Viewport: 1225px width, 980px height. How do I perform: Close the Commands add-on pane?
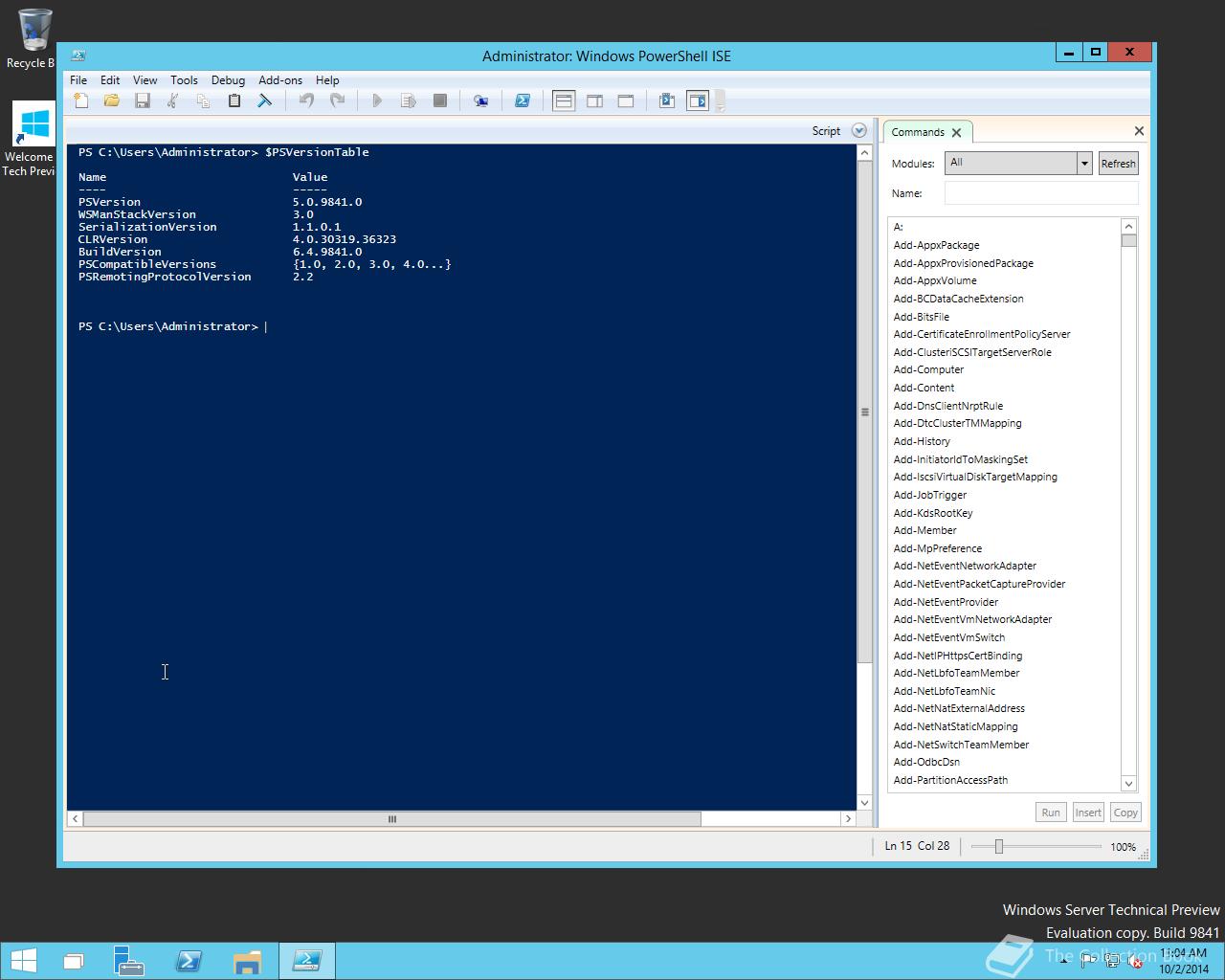click(x=1139, y=131)
